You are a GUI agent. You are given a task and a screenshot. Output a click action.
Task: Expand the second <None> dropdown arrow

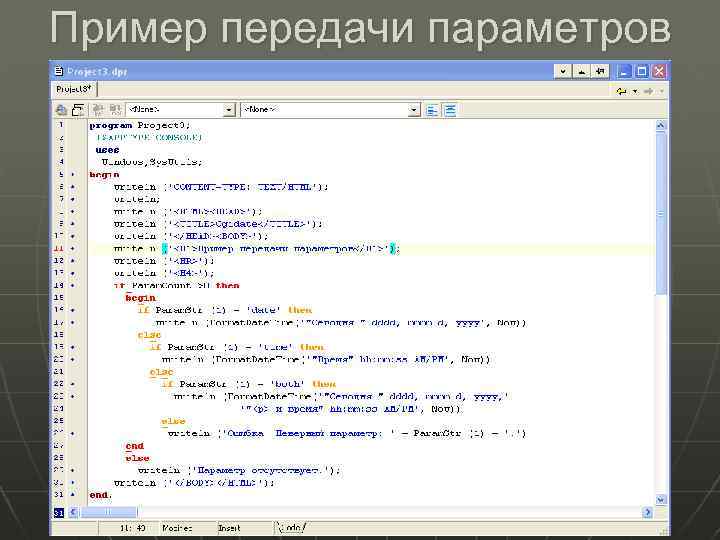[414, 110]
